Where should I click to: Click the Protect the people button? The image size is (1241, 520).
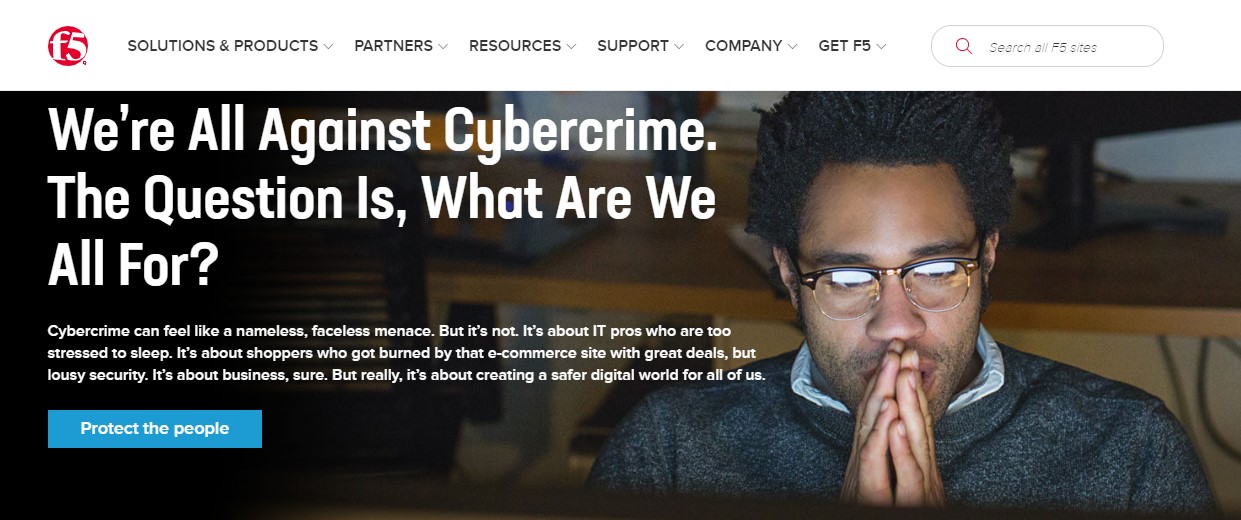(x=155, y=428)
